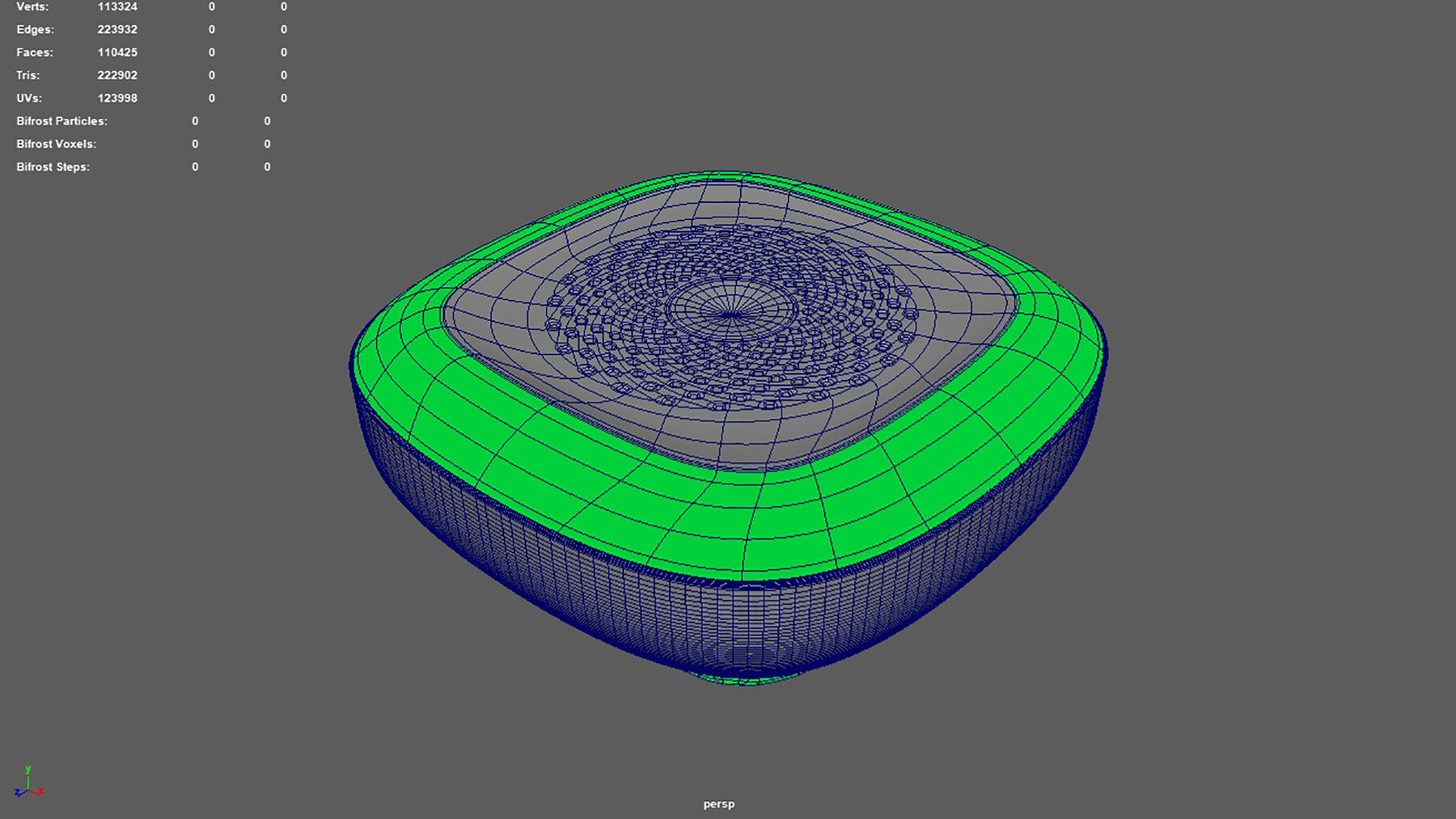1456x819 pixels.
Task: Select the view axis origin indicator
Action: point(28,790)
